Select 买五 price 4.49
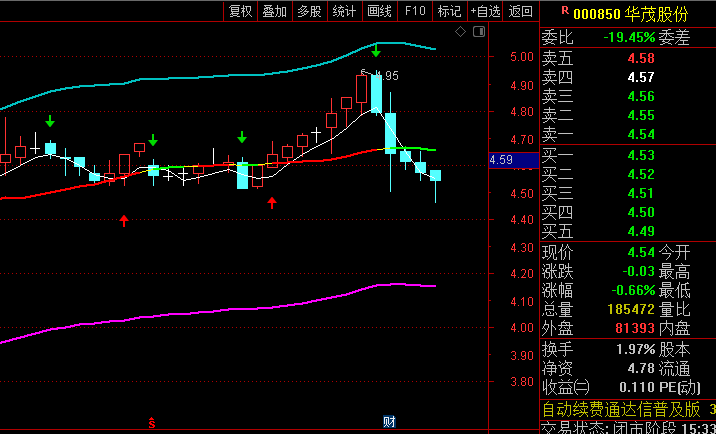This screenshot has width=716, height=434. (641, 232)
